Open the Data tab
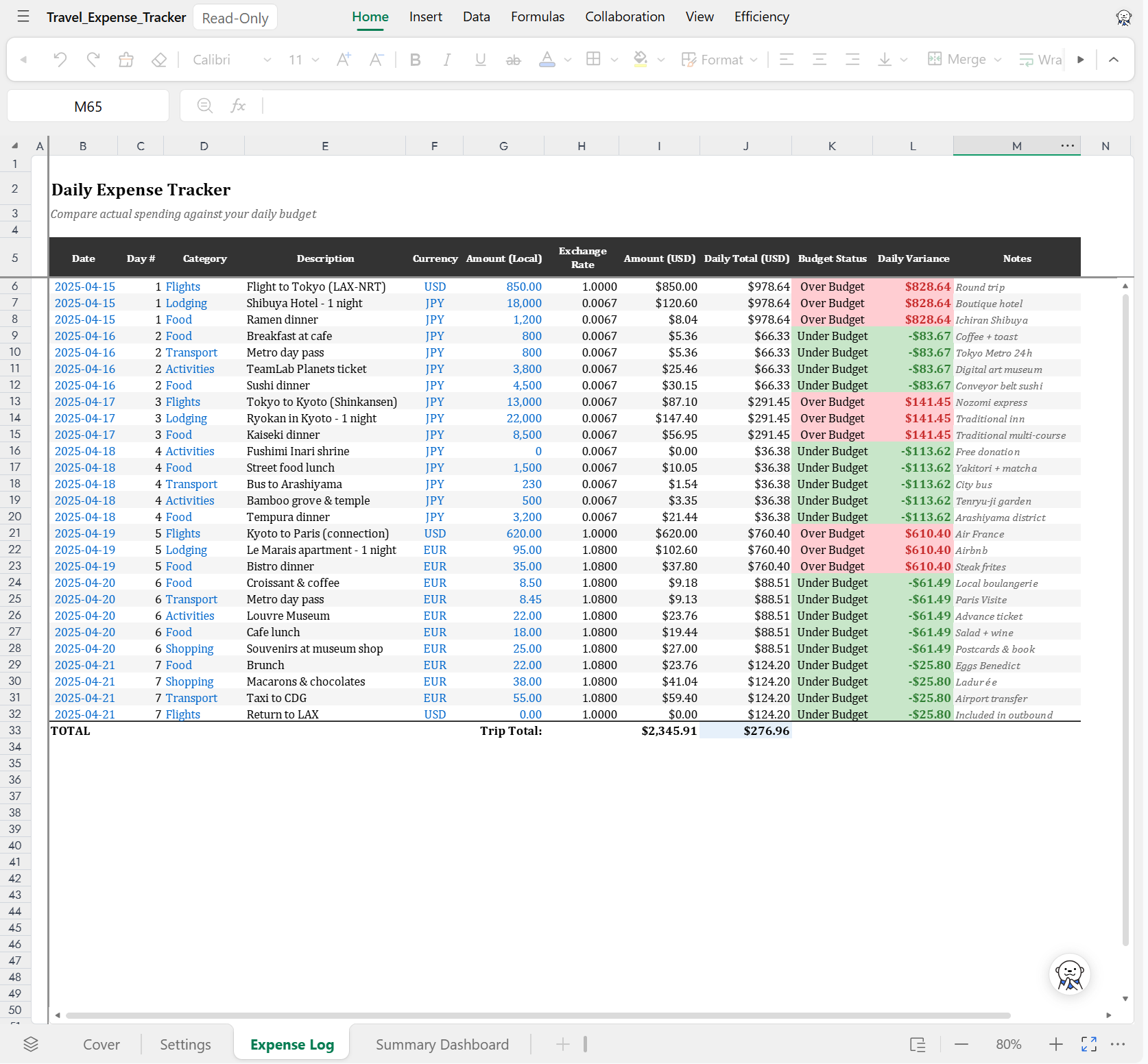The width and height of the screenshot is (1148, 1064). point(477,16)
